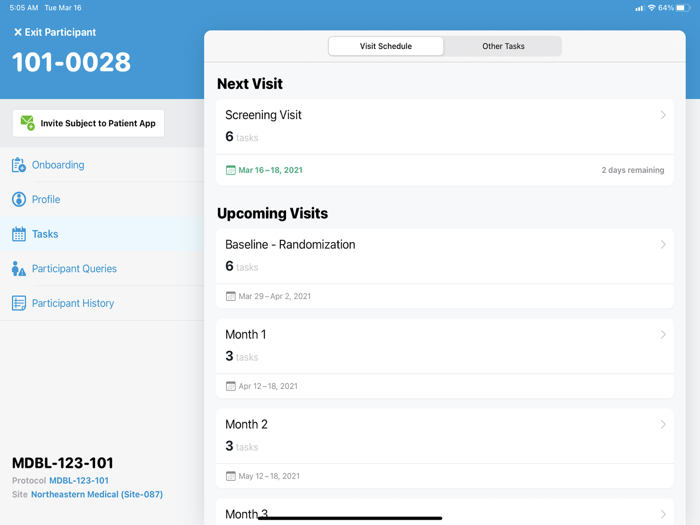Click the Participant Queries icon
This screenshot has width=700, height=525.
point(18,268)
